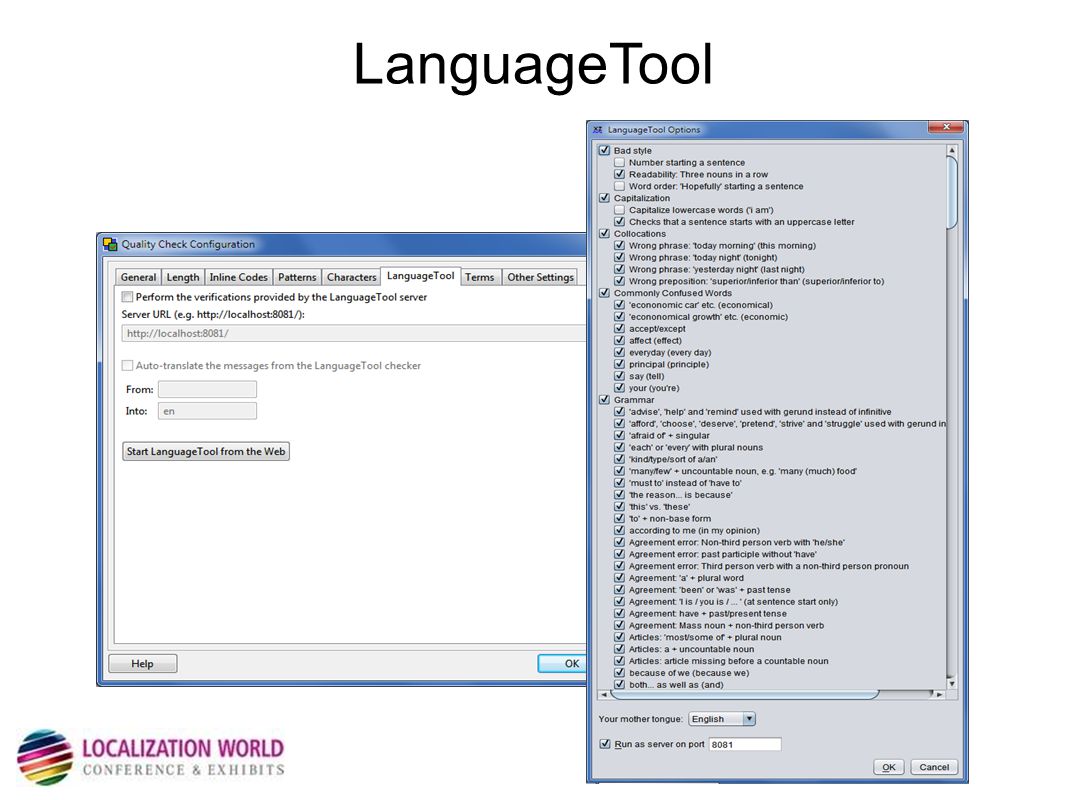Toggle the Bad style category checkbox
Image resolution: width=1066 pixels, height=800 pixels.
point(604,150)
